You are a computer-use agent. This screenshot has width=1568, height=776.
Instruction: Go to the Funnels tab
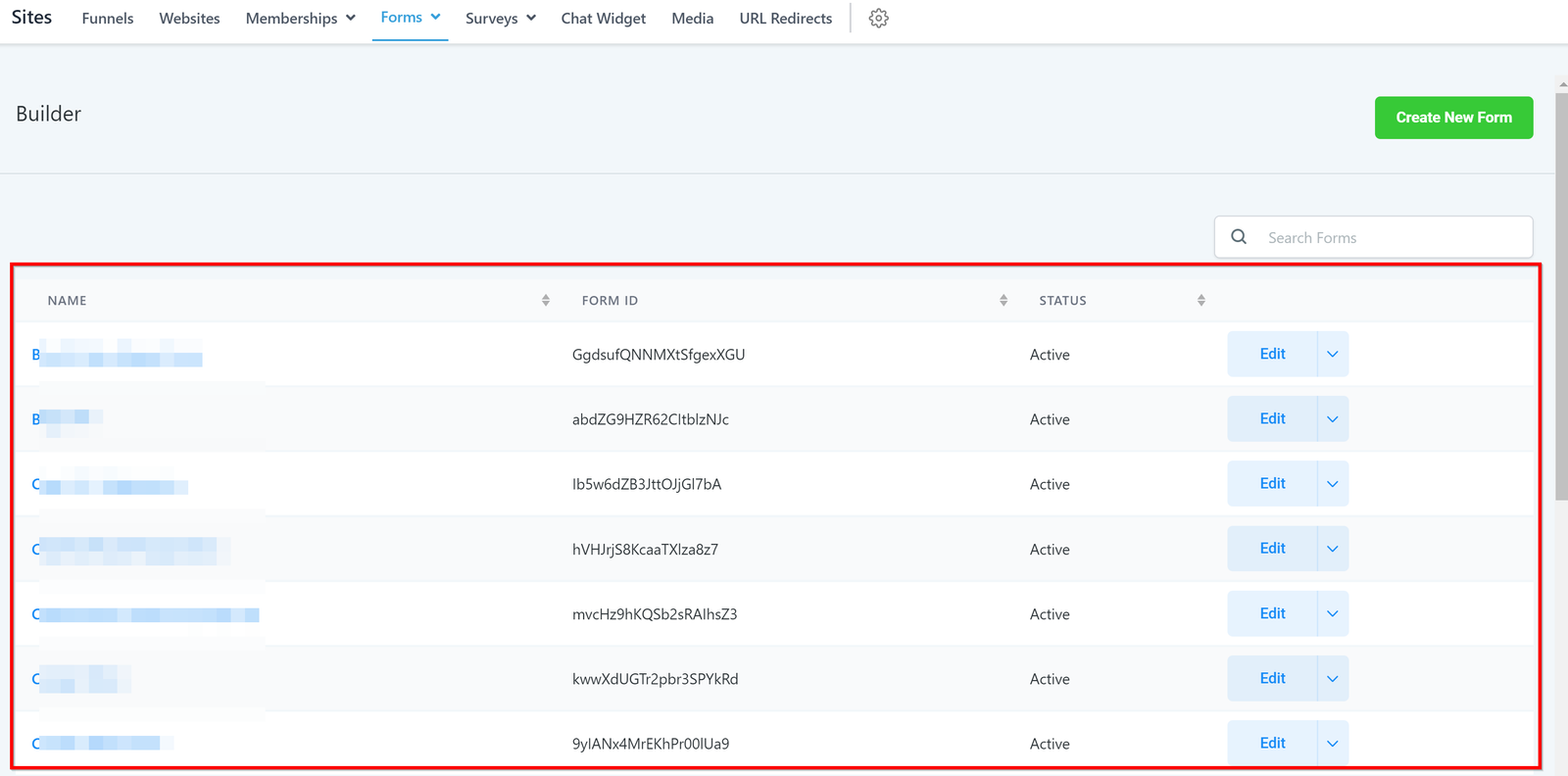point(108,19)
